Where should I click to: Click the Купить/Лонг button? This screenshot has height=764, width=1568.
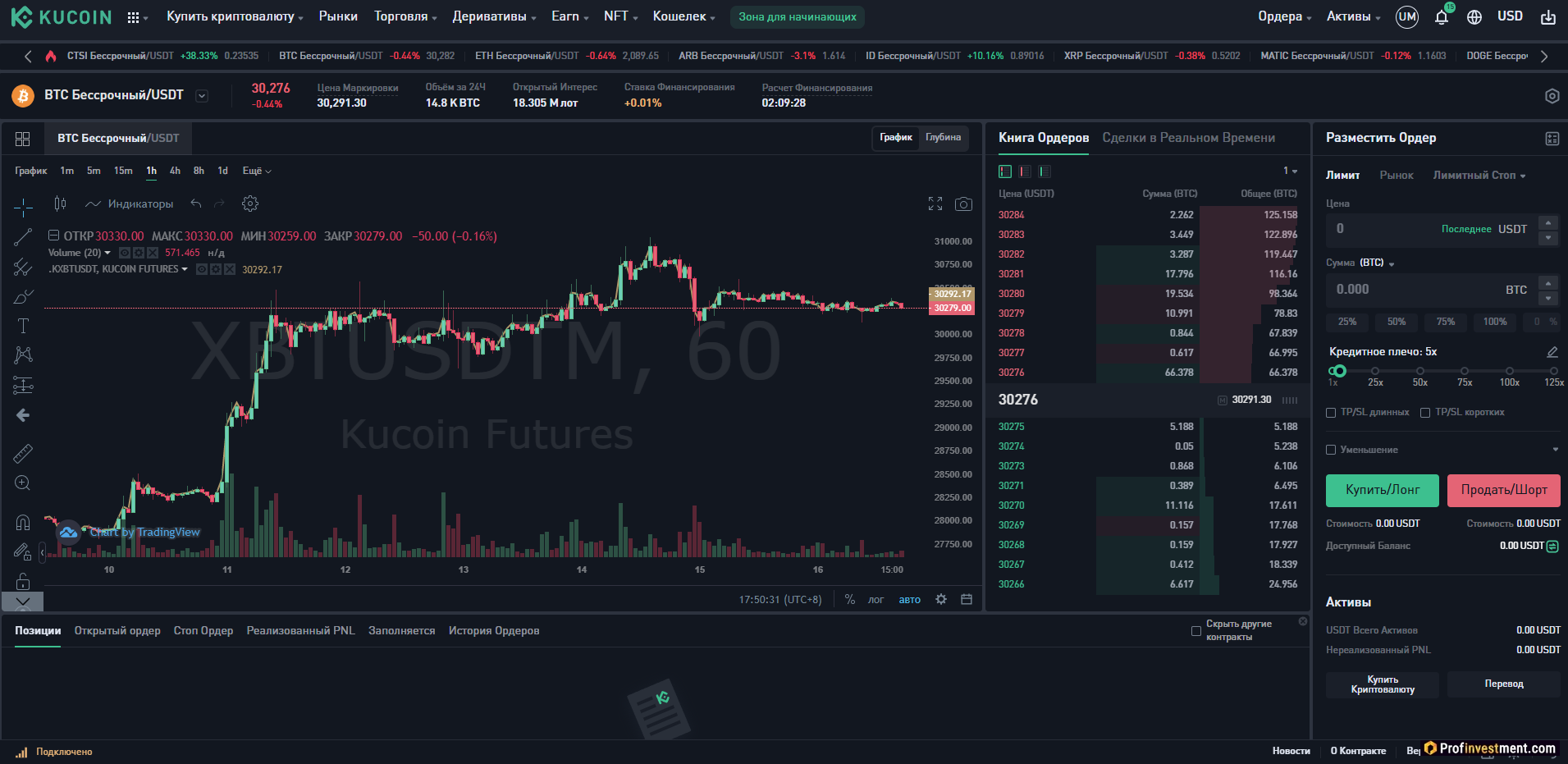[1382, 490]
